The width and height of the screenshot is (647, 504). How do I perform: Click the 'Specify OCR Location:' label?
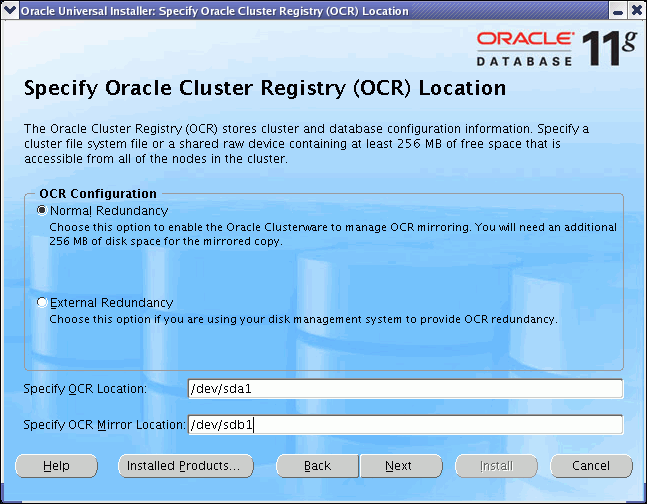click(x=85, y=389)
